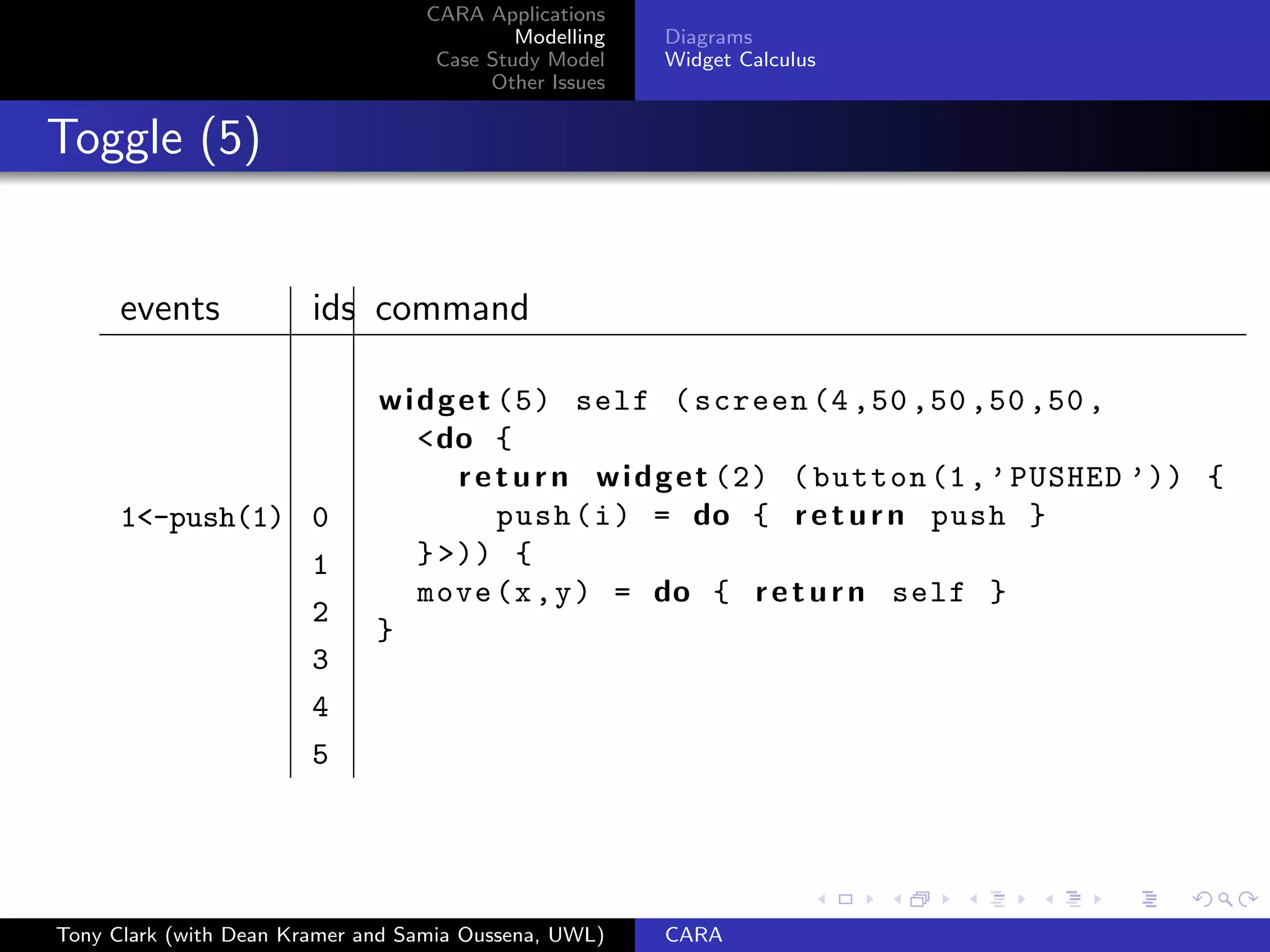This screenshot has width=1270, height=952.
Task: Click id 2 in ids column
Action: coord(320,612)
